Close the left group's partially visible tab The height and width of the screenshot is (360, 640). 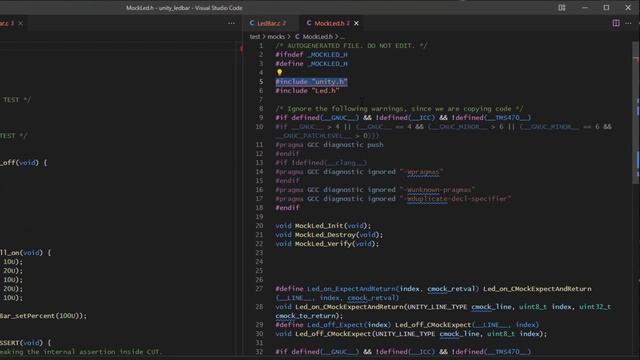click(20, 23)
